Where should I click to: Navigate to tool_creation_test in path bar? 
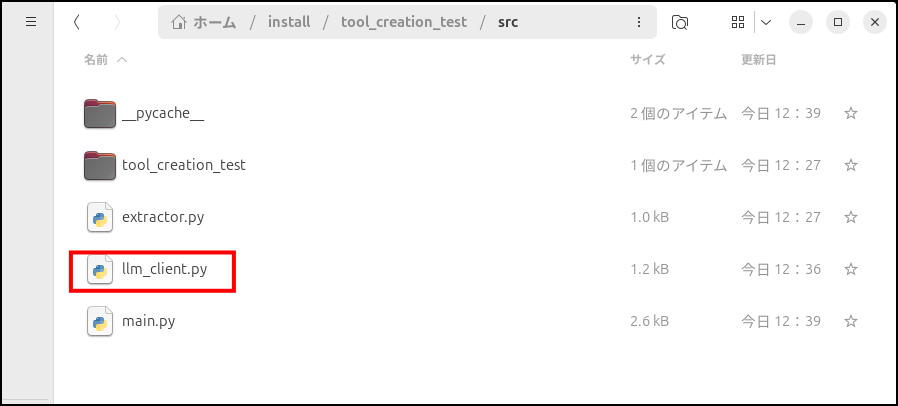[x=404, y=22]
